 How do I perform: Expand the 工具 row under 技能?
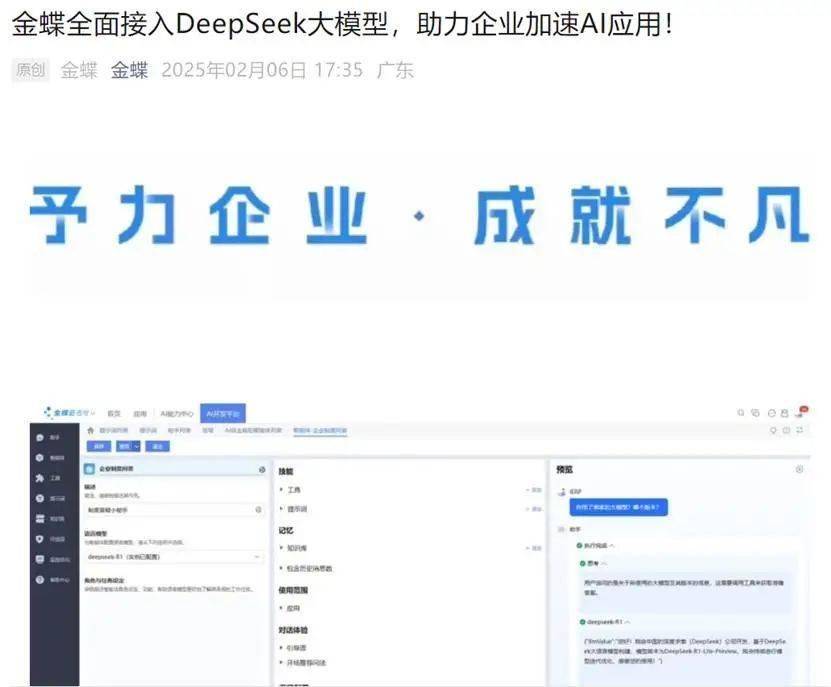tap(290, 490)
